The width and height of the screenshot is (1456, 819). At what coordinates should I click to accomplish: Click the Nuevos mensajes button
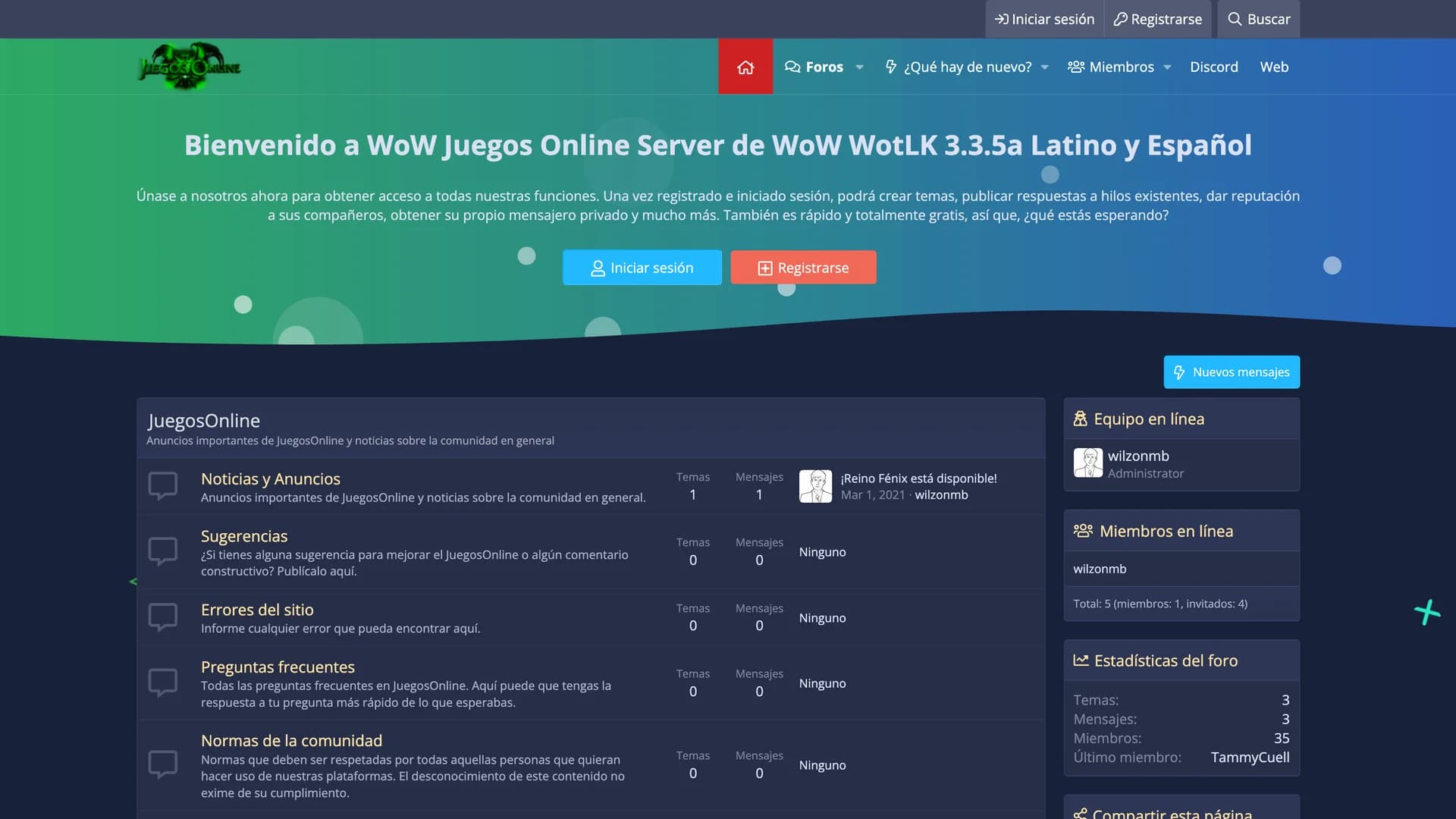(1232, 372)
